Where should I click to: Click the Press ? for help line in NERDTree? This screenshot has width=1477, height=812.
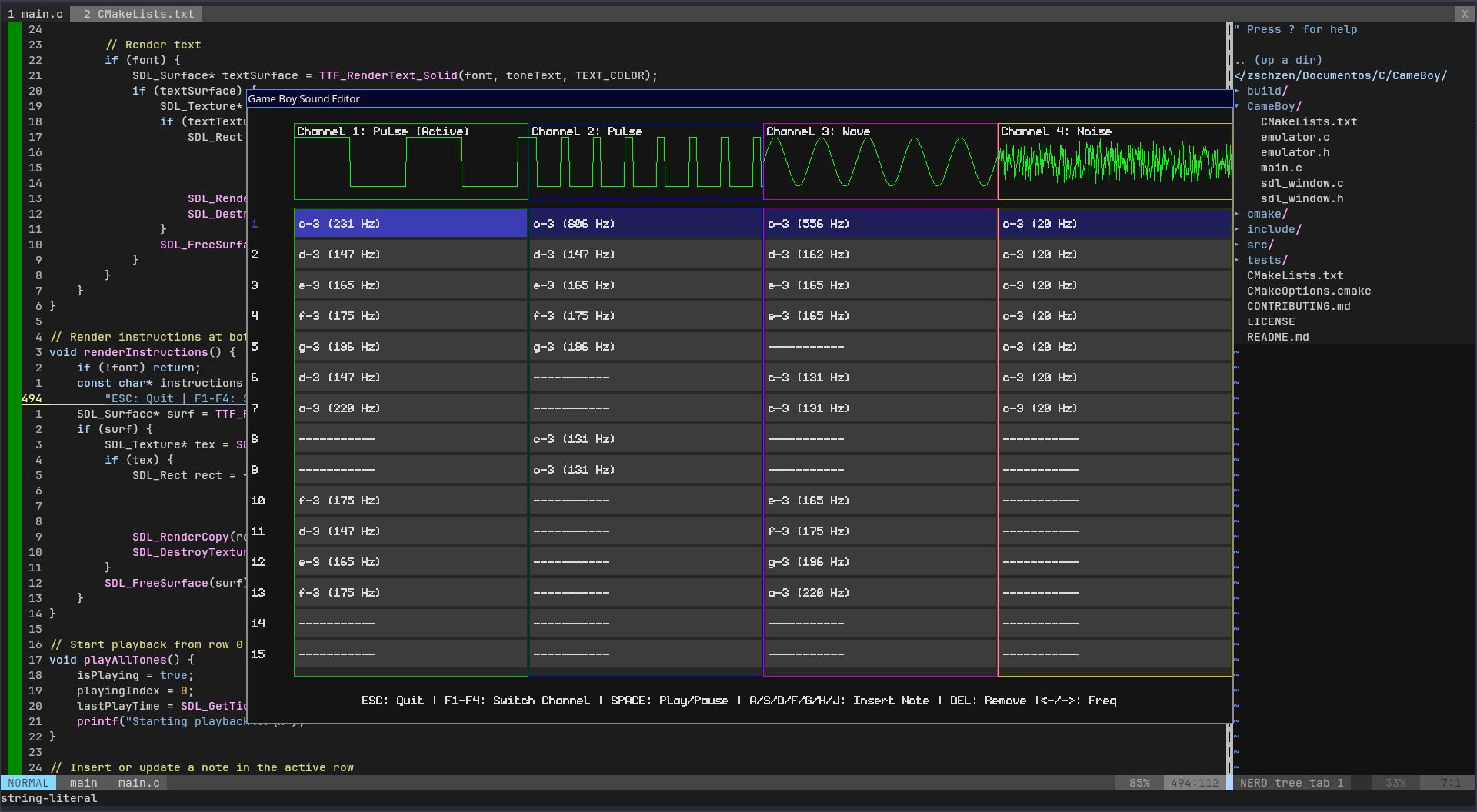pos(1295,29)
